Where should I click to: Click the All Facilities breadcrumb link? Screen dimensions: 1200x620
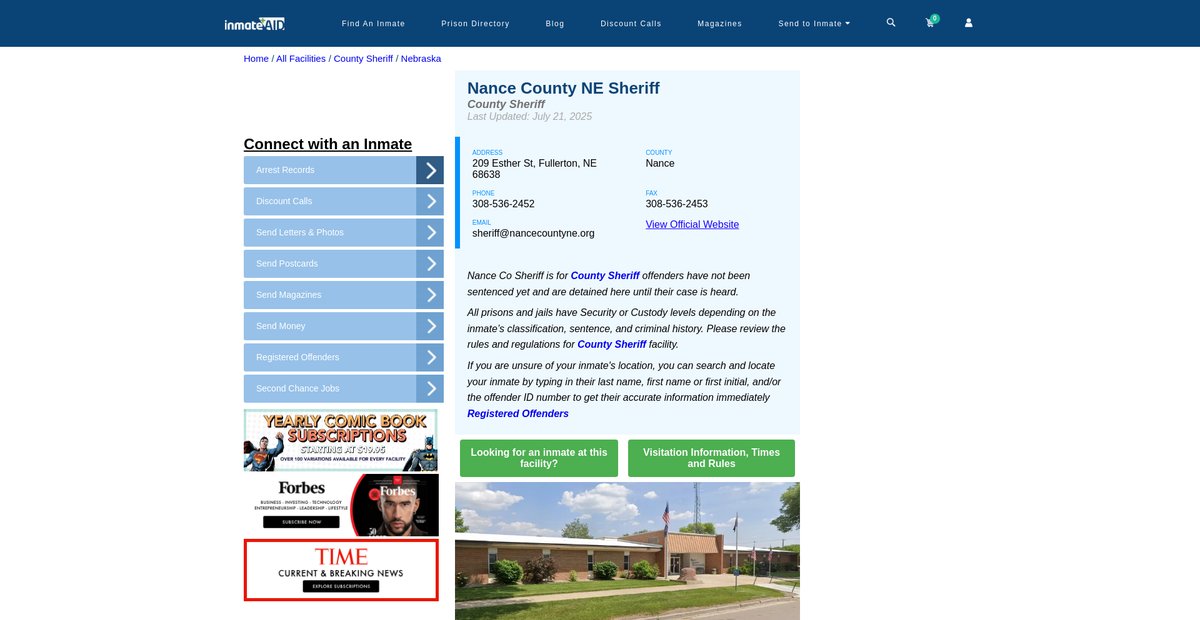pos(301,59)
